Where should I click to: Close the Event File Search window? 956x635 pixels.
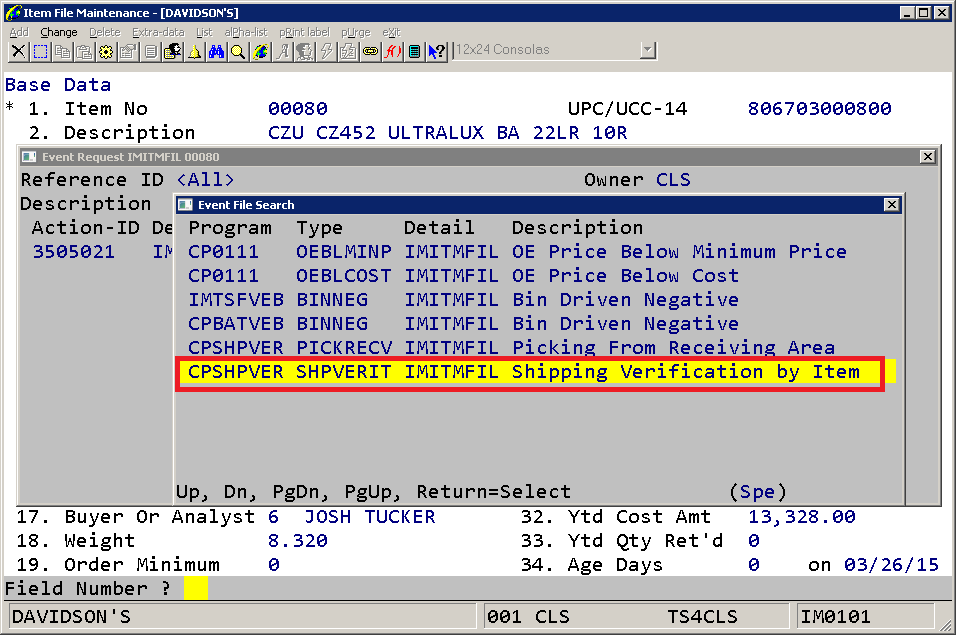891,205
